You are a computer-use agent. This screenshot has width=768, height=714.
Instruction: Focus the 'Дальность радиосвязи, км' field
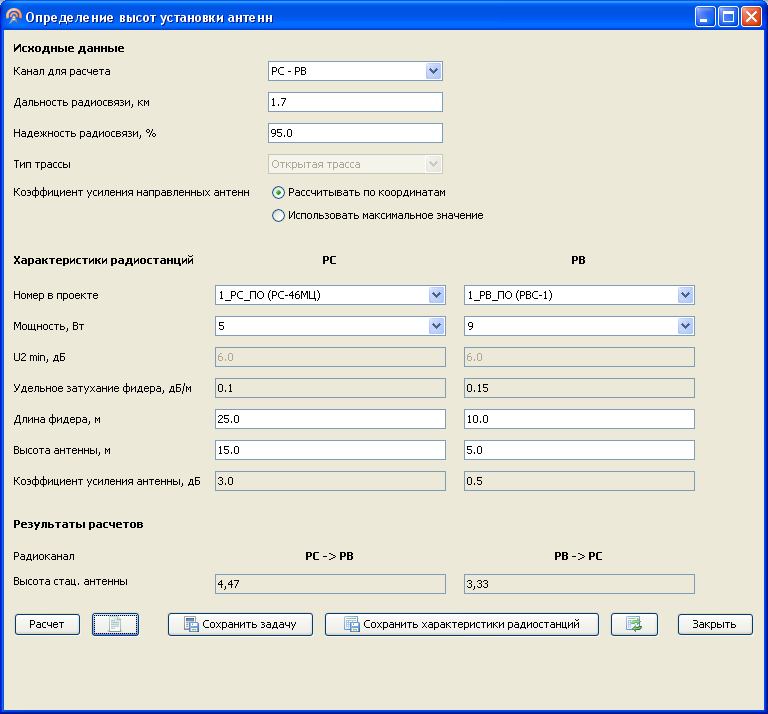click(355, 102)
